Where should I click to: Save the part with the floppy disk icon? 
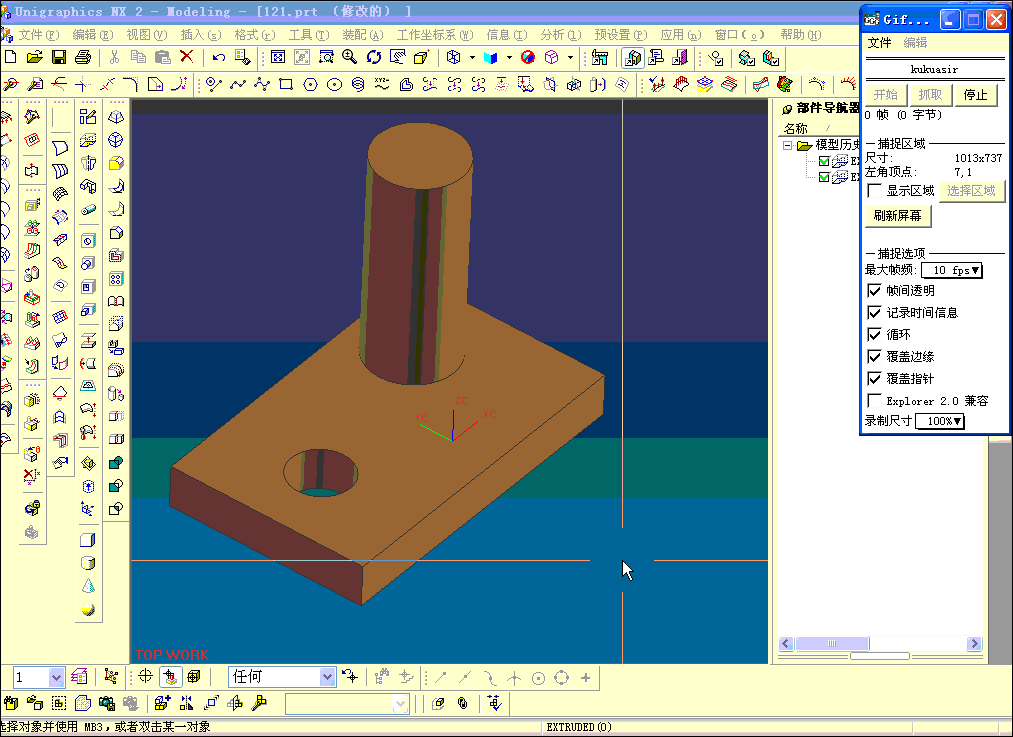click(59, 57)
